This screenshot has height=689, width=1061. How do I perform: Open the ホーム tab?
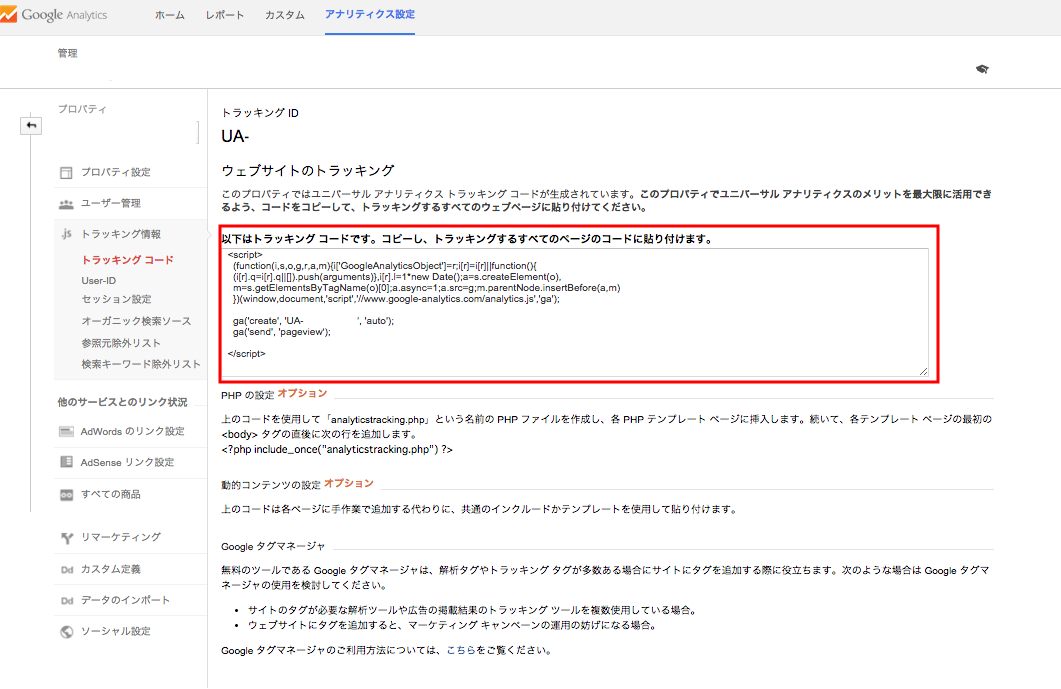(169, 15)
